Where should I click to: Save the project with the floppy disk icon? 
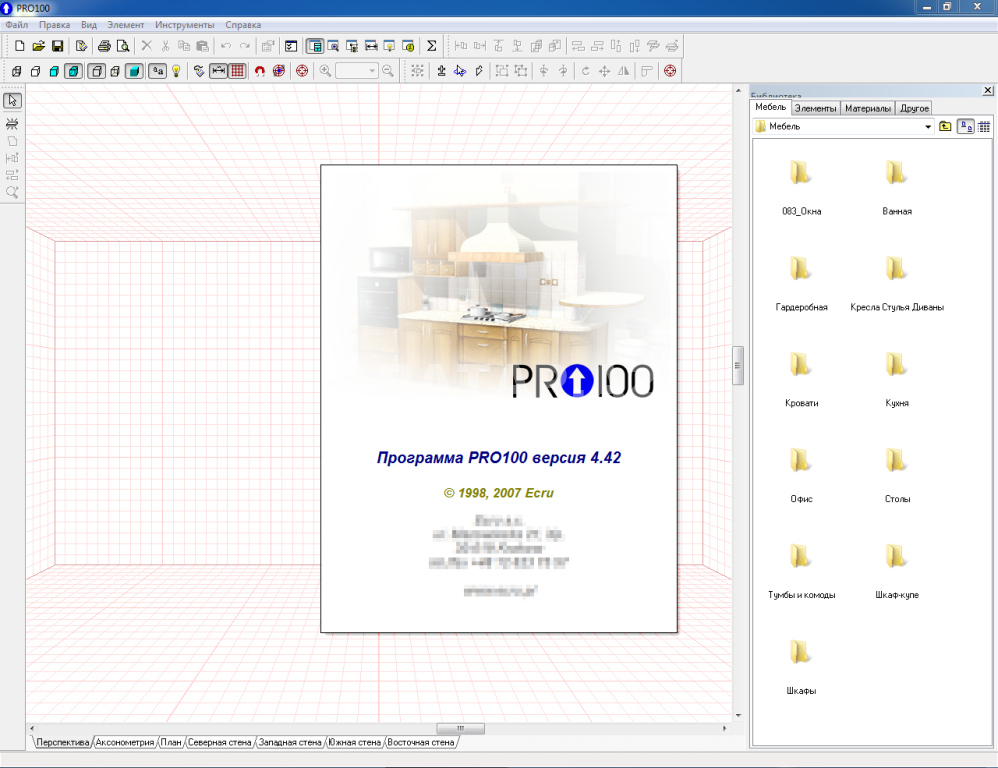57,46
